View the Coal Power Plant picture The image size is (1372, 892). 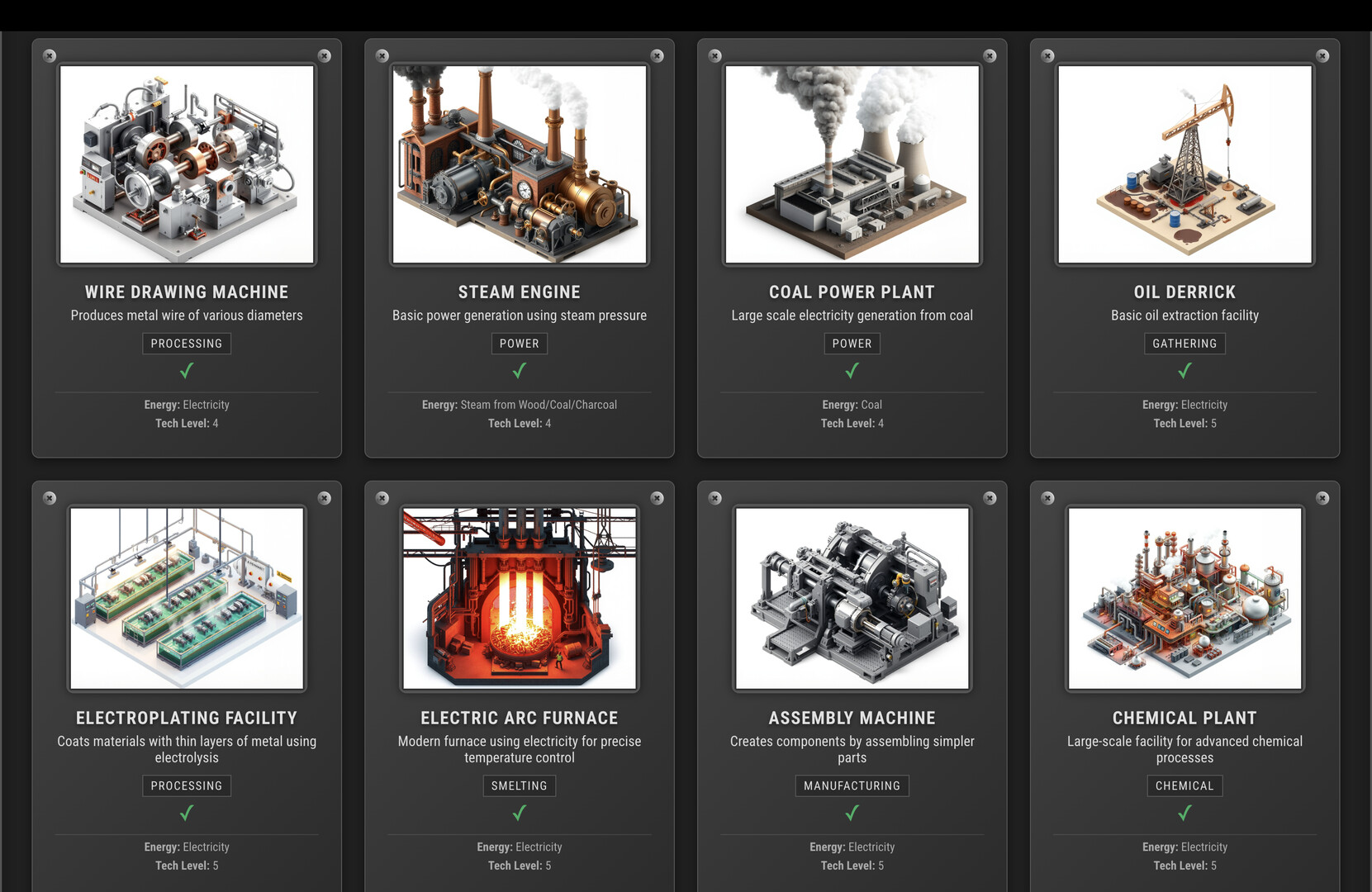[852, 164]
